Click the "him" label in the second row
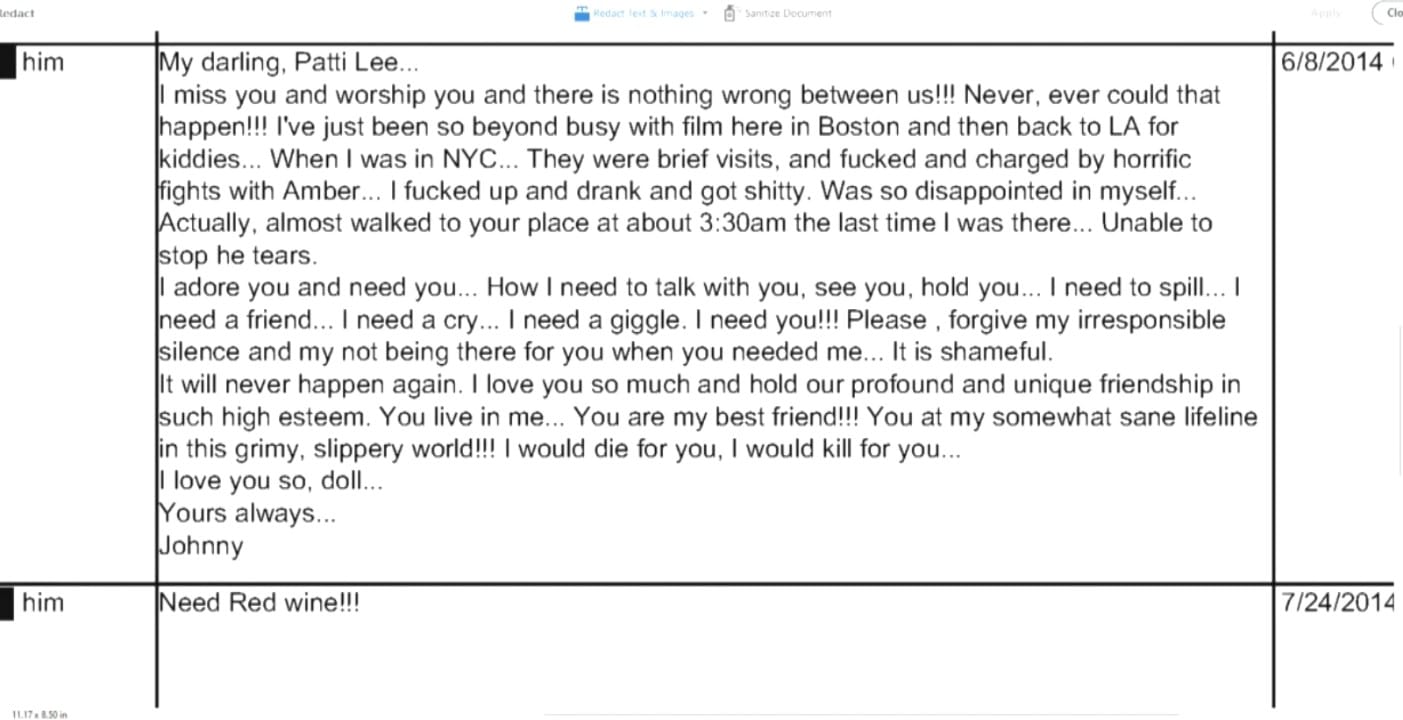This screenshot has height=720, width=1403. [42, 602]
